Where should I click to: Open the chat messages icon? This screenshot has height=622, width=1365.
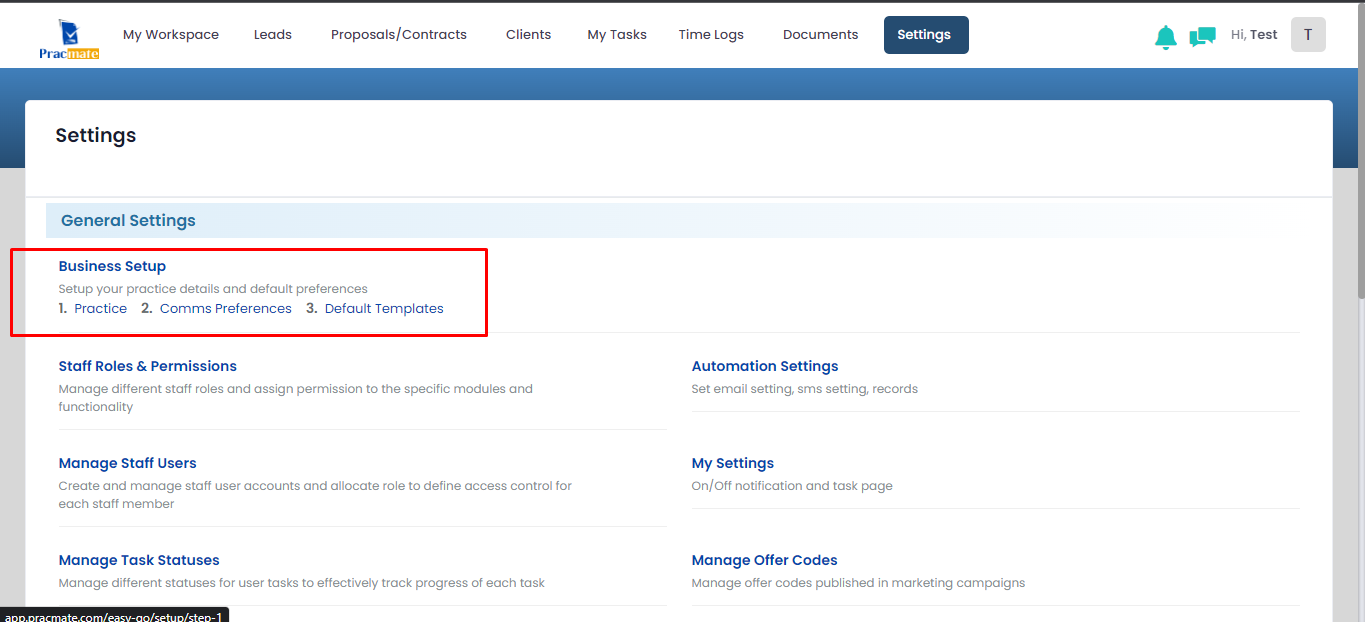(1202, 37)
